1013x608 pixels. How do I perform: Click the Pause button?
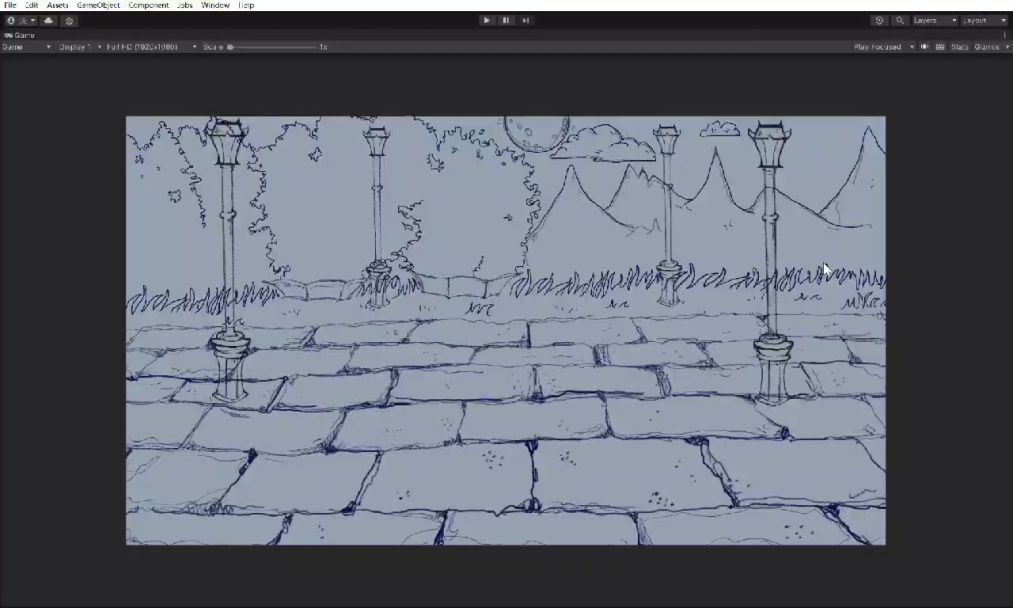(506, 20)
